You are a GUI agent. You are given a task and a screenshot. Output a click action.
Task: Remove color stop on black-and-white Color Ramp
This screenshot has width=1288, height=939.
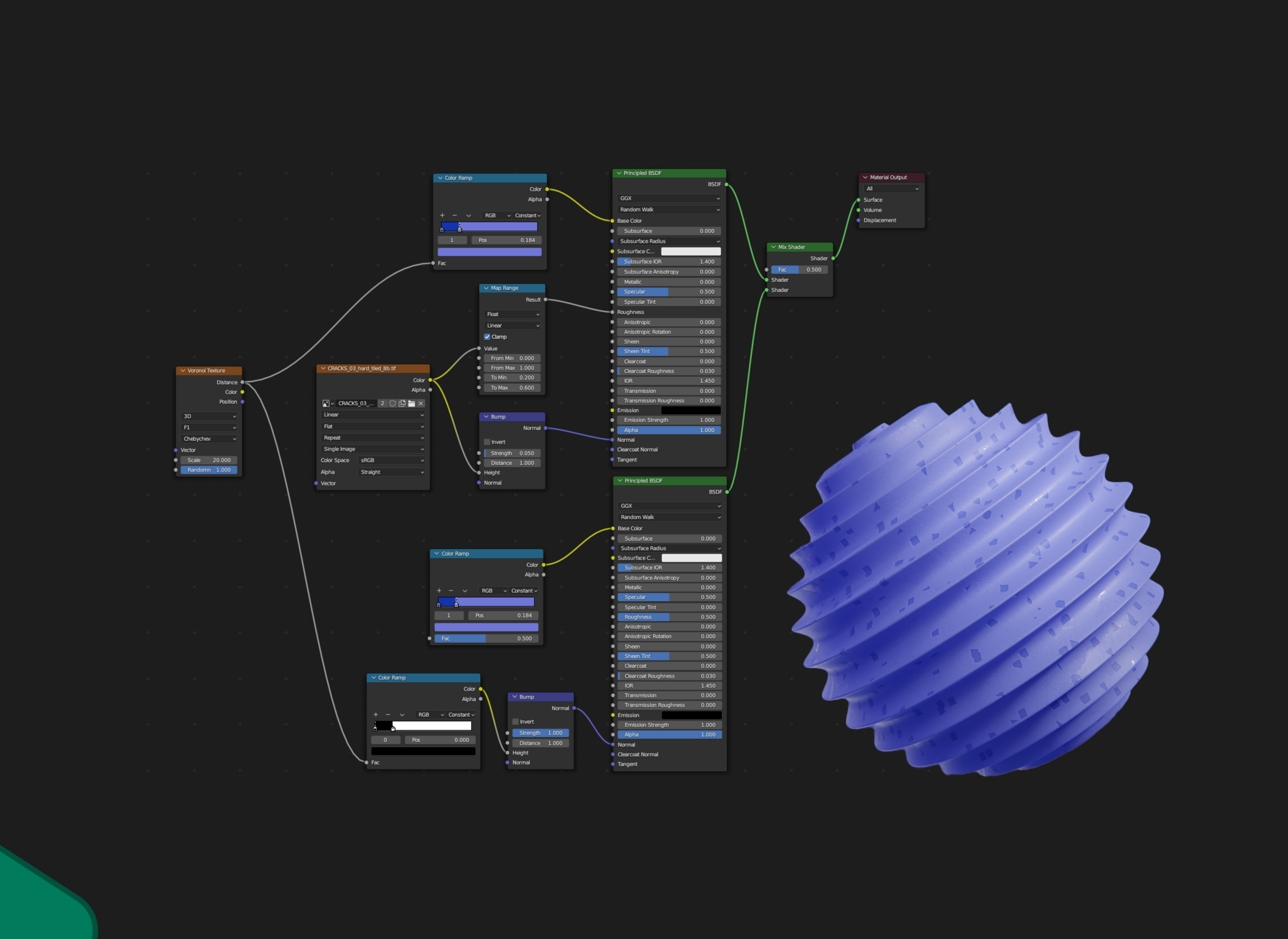click(388, 714)
